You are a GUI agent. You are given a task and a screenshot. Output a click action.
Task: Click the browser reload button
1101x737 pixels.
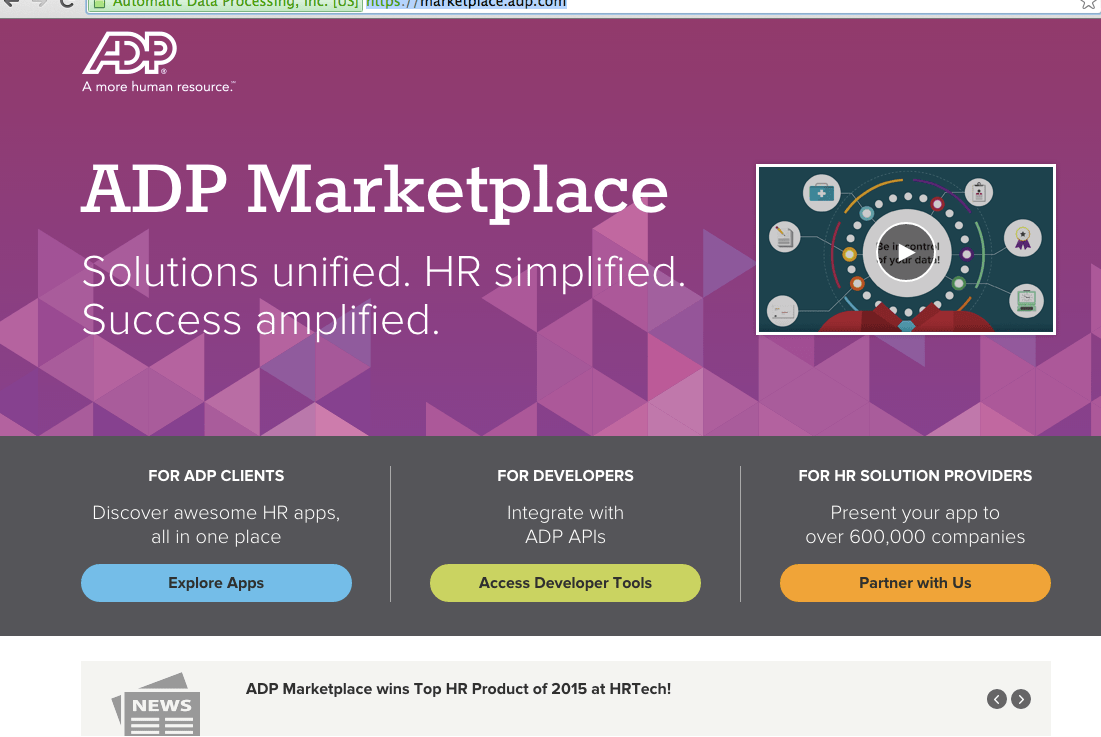(67, 3)
